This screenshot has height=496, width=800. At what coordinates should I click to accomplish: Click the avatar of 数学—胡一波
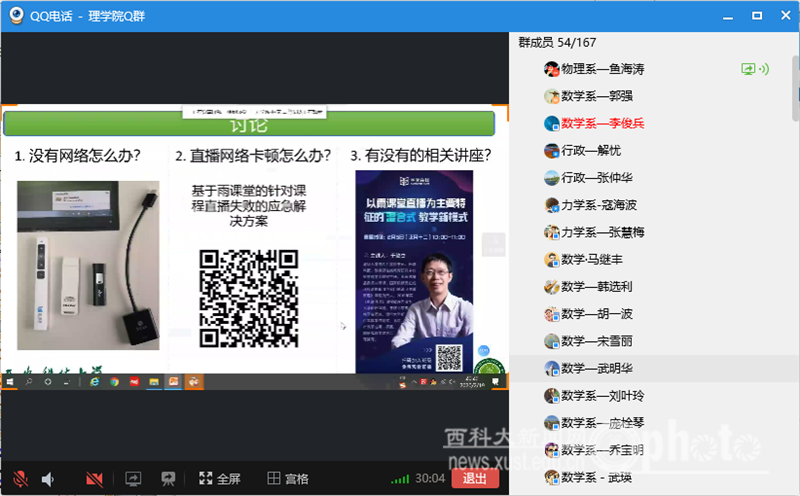552,314
